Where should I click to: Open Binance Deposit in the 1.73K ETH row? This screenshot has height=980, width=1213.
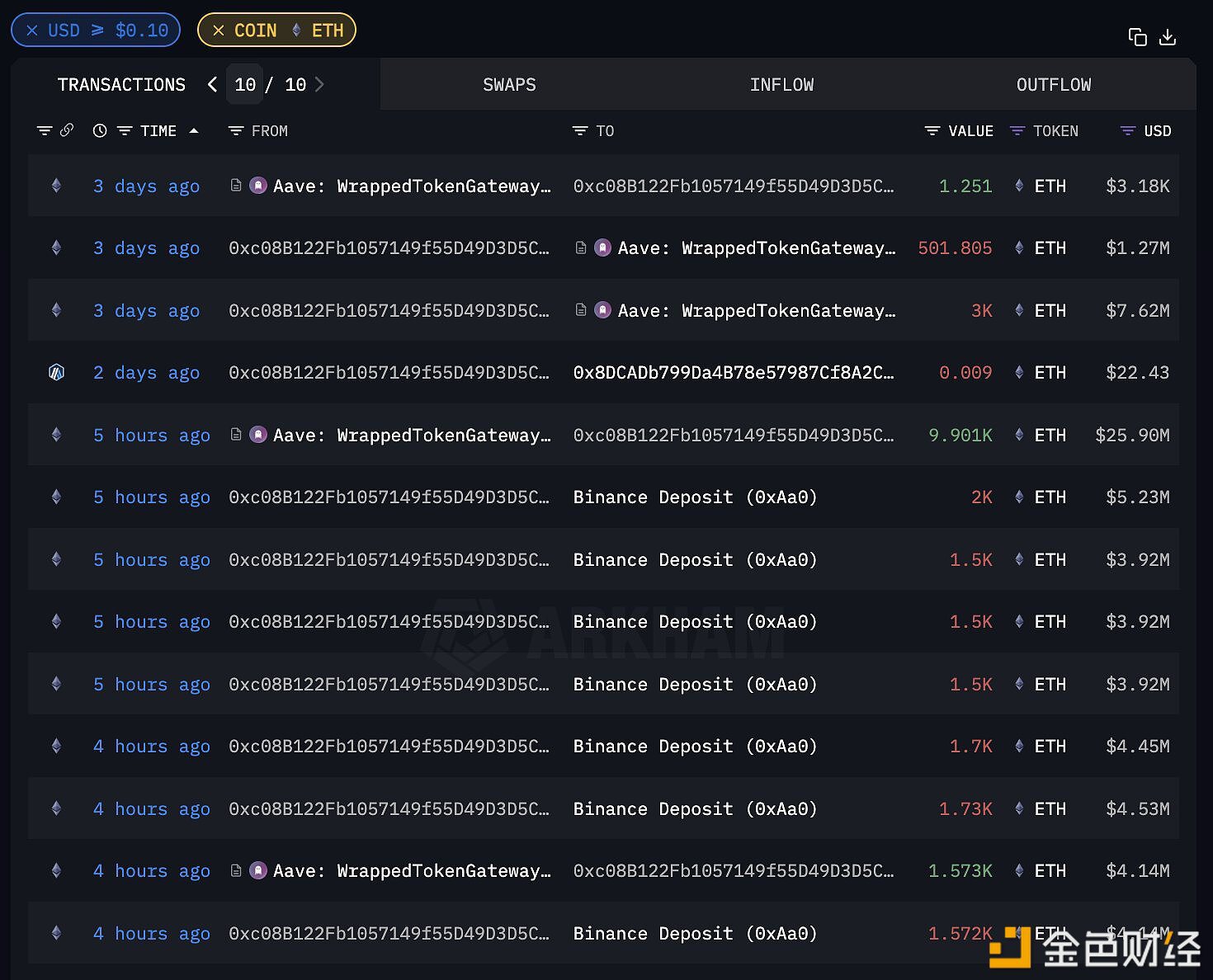click(695, 809)
